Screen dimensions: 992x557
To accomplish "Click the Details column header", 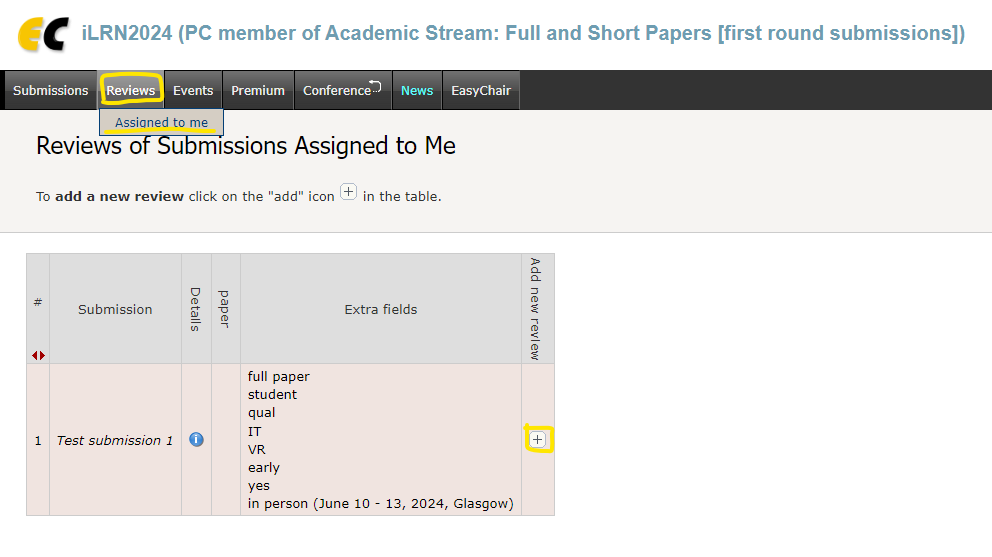I will click(x=196, y=309).
